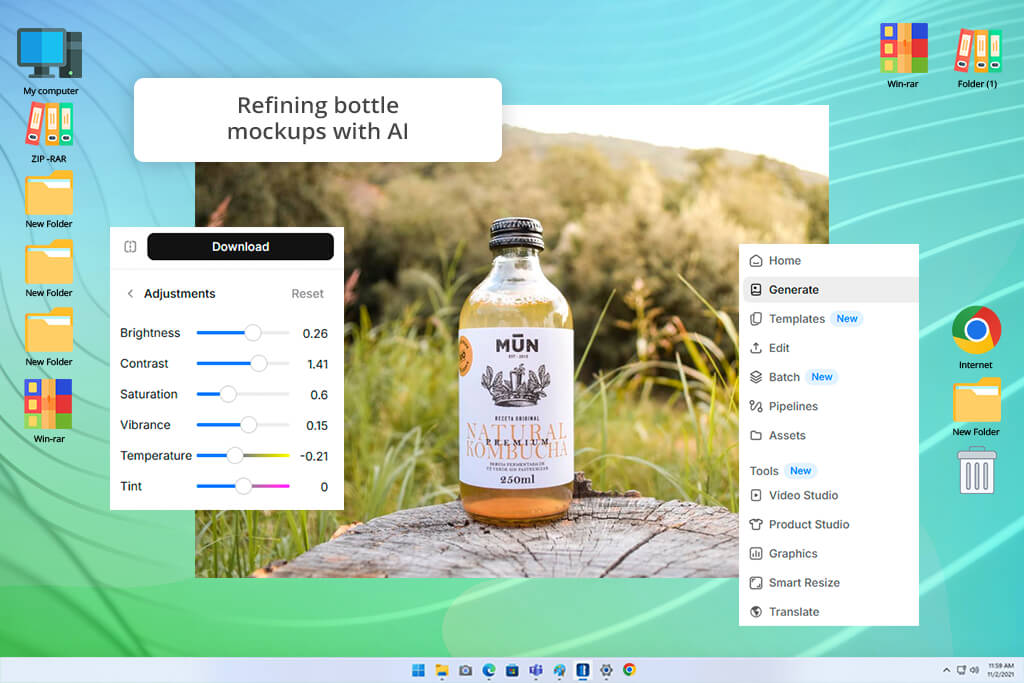The image size is (1024, 683).
Task: Open the Templates section
Action: [x=829, y=319]
